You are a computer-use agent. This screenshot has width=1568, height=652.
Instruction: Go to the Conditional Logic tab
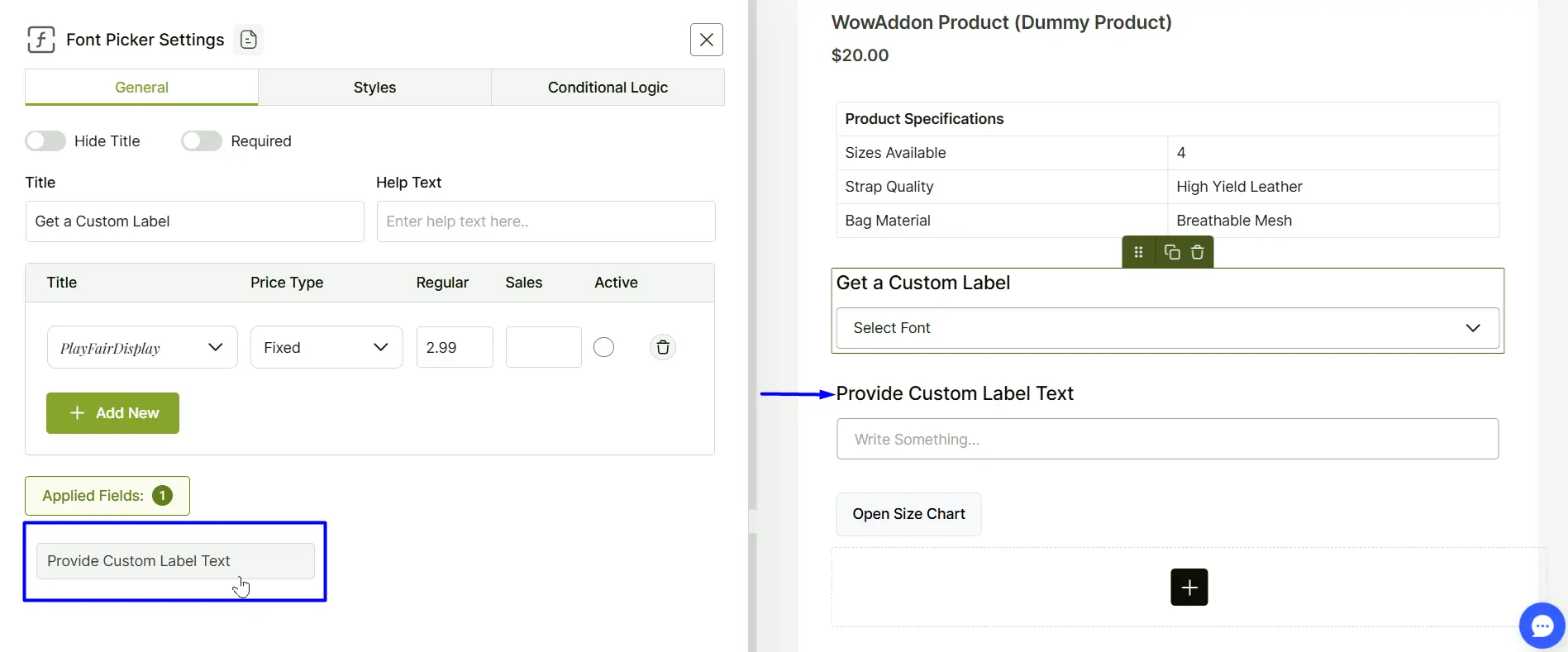click(608, 88)
